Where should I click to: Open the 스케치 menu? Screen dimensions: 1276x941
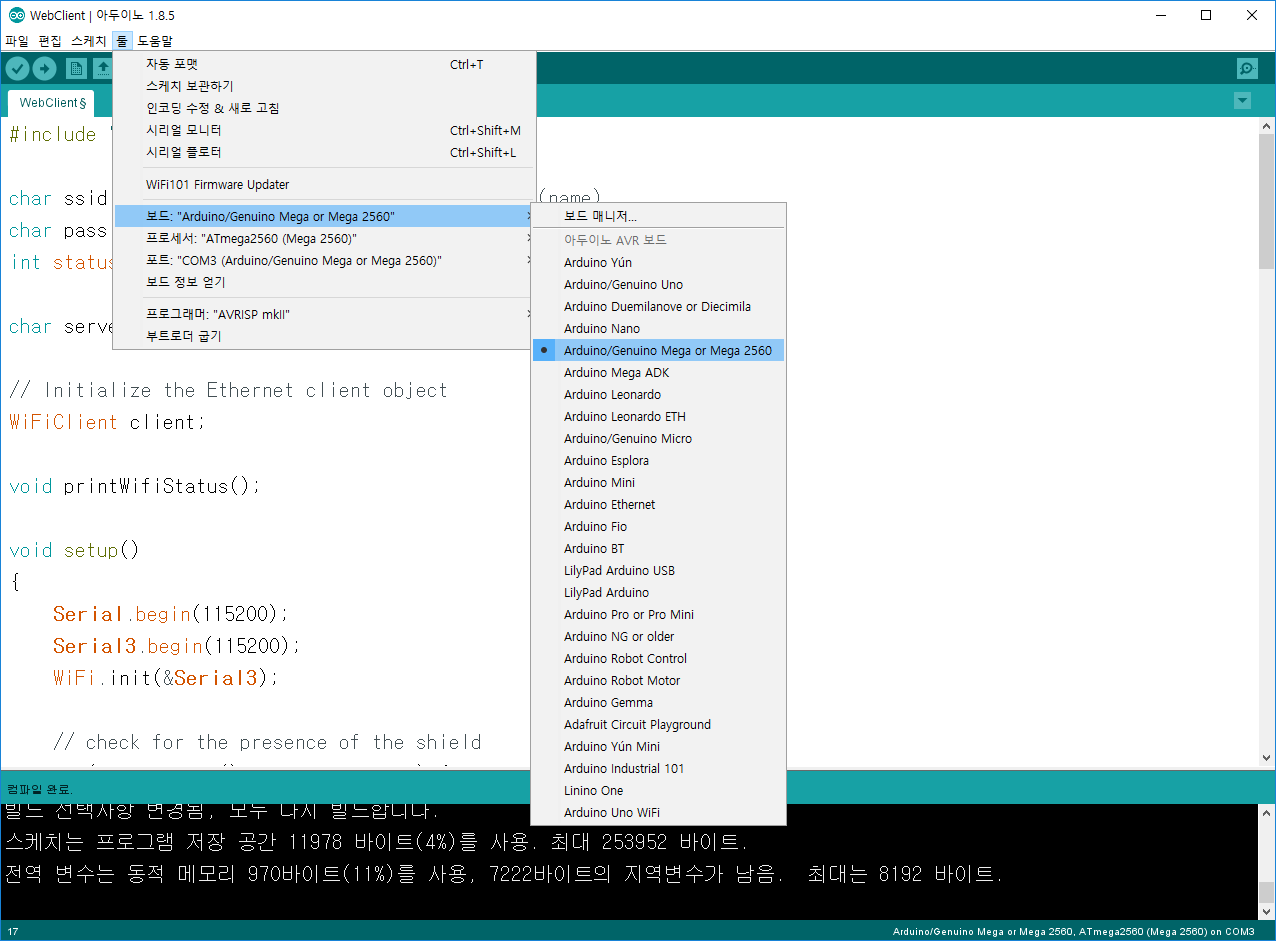88,41
